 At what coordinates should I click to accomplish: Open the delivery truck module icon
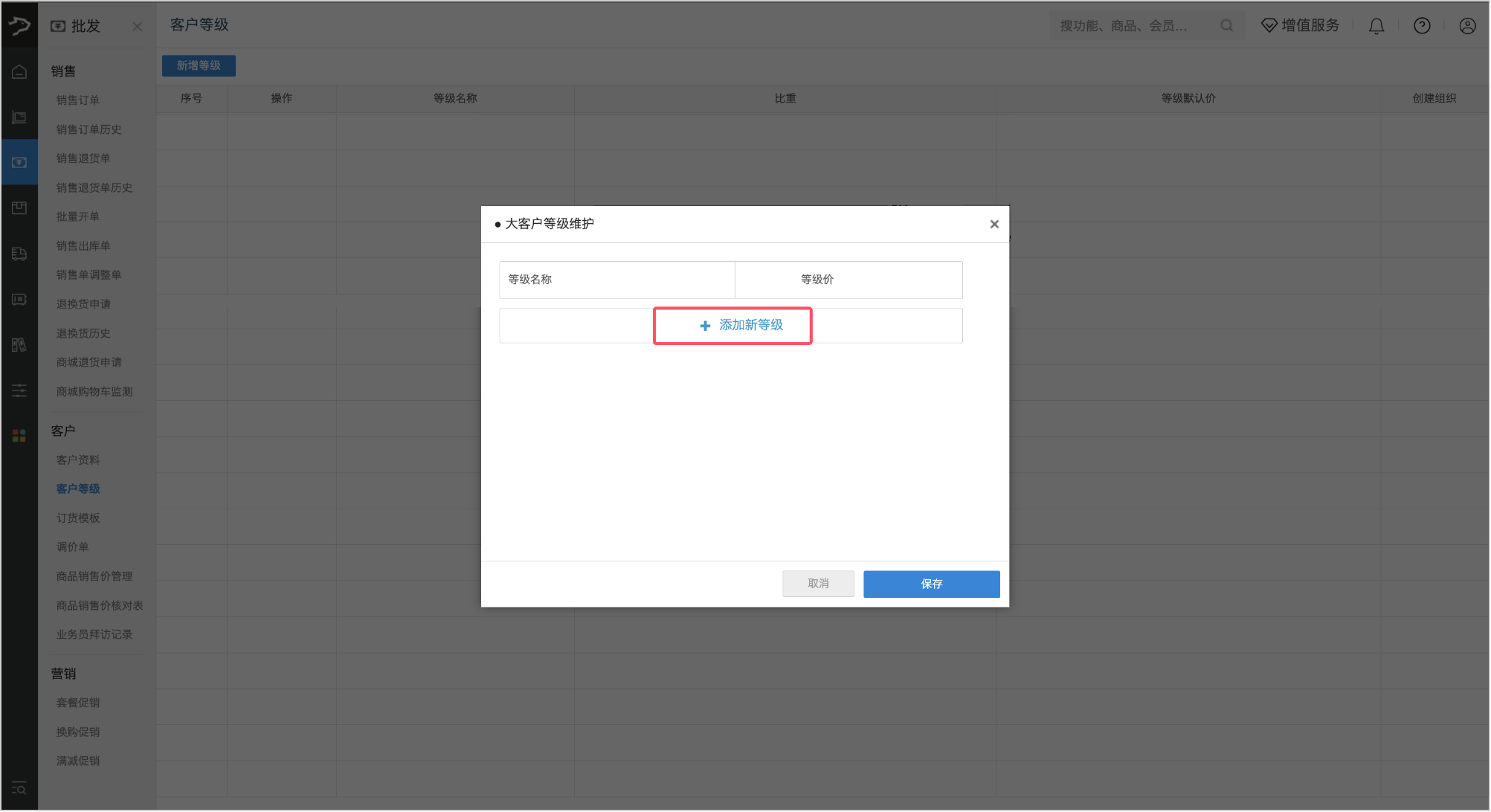(19, 254)
